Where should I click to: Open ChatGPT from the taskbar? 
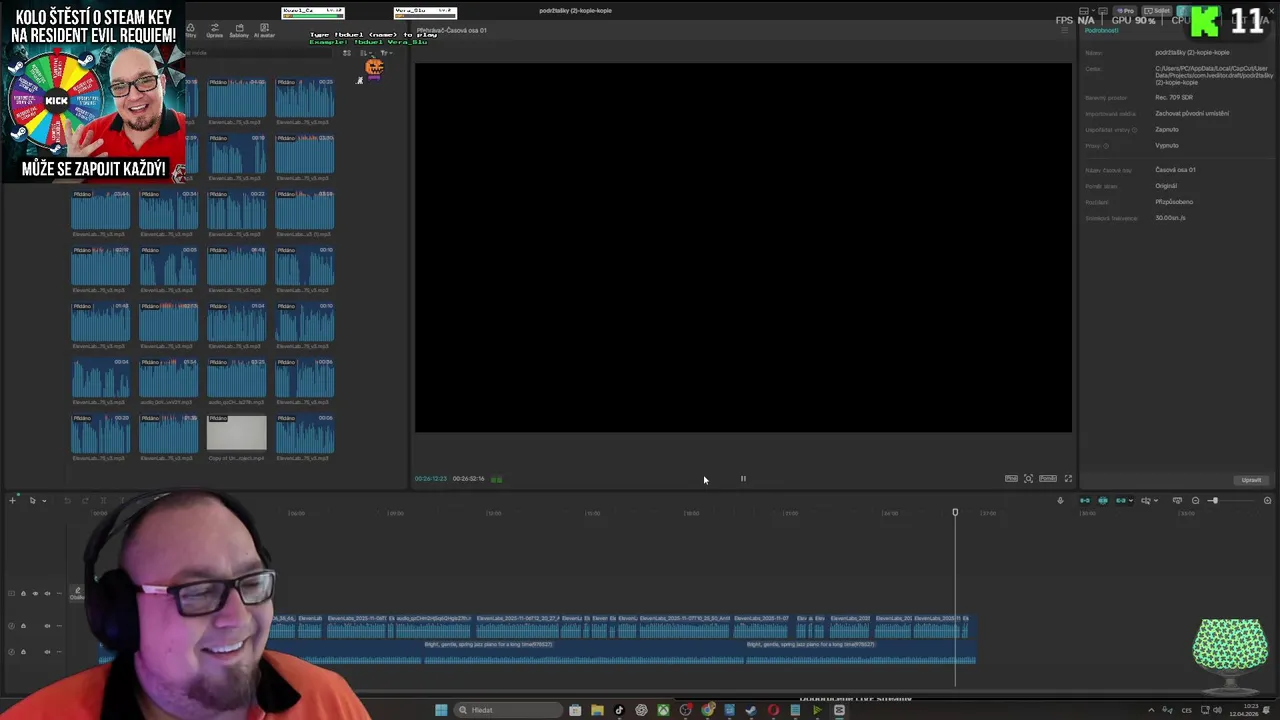coord(642,710)
